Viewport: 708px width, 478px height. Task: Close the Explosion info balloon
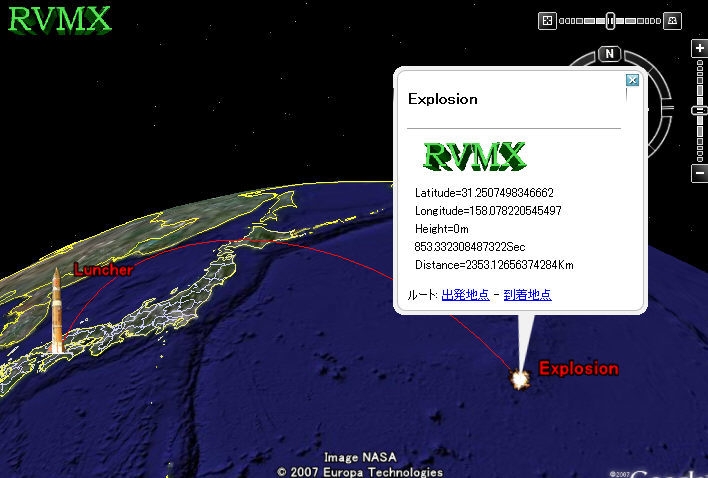632,81
